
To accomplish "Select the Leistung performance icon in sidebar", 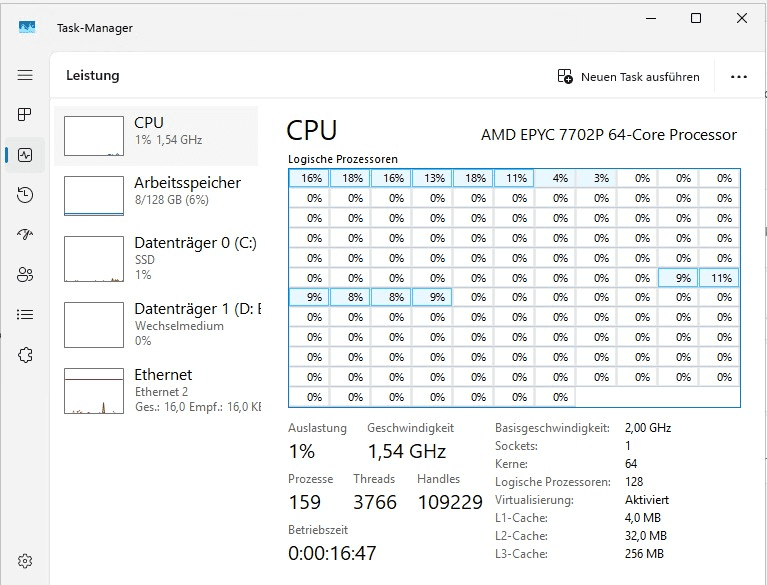I will click(25, 155).
